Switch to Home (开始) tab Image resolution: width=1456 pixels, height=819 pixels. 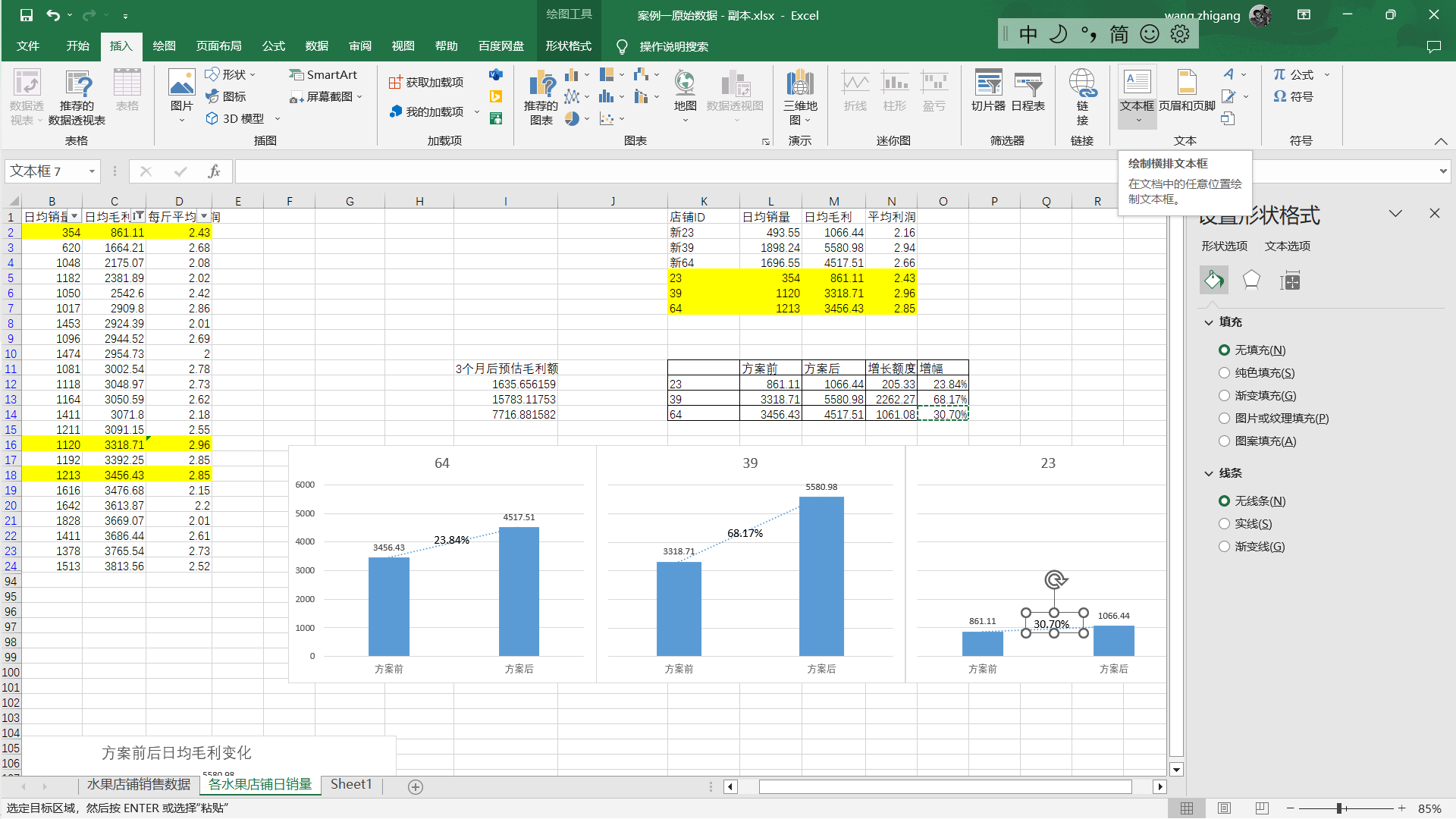(x=77, y=46)
